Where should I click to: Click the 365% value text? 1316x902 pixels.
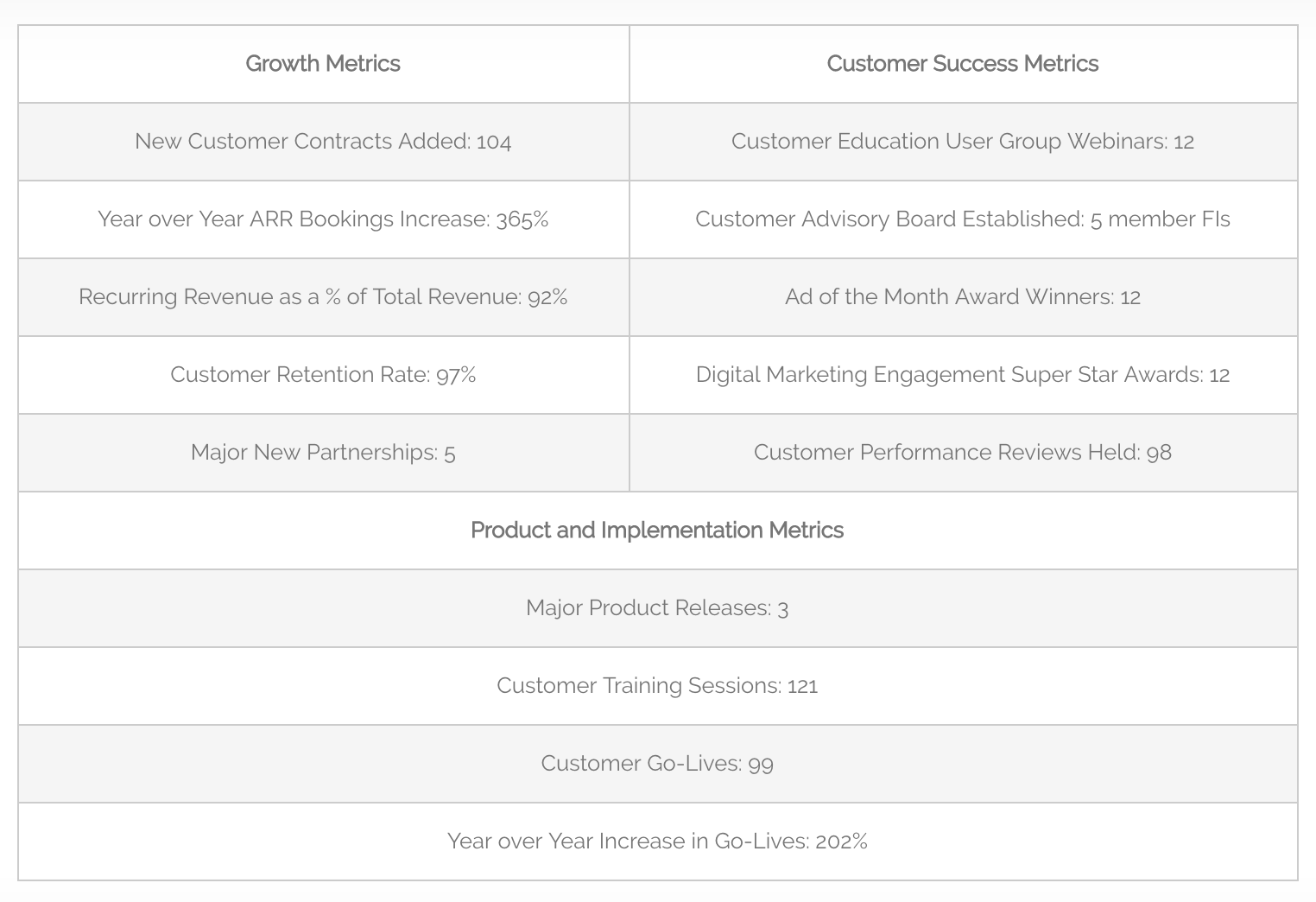tap(522, 219)
